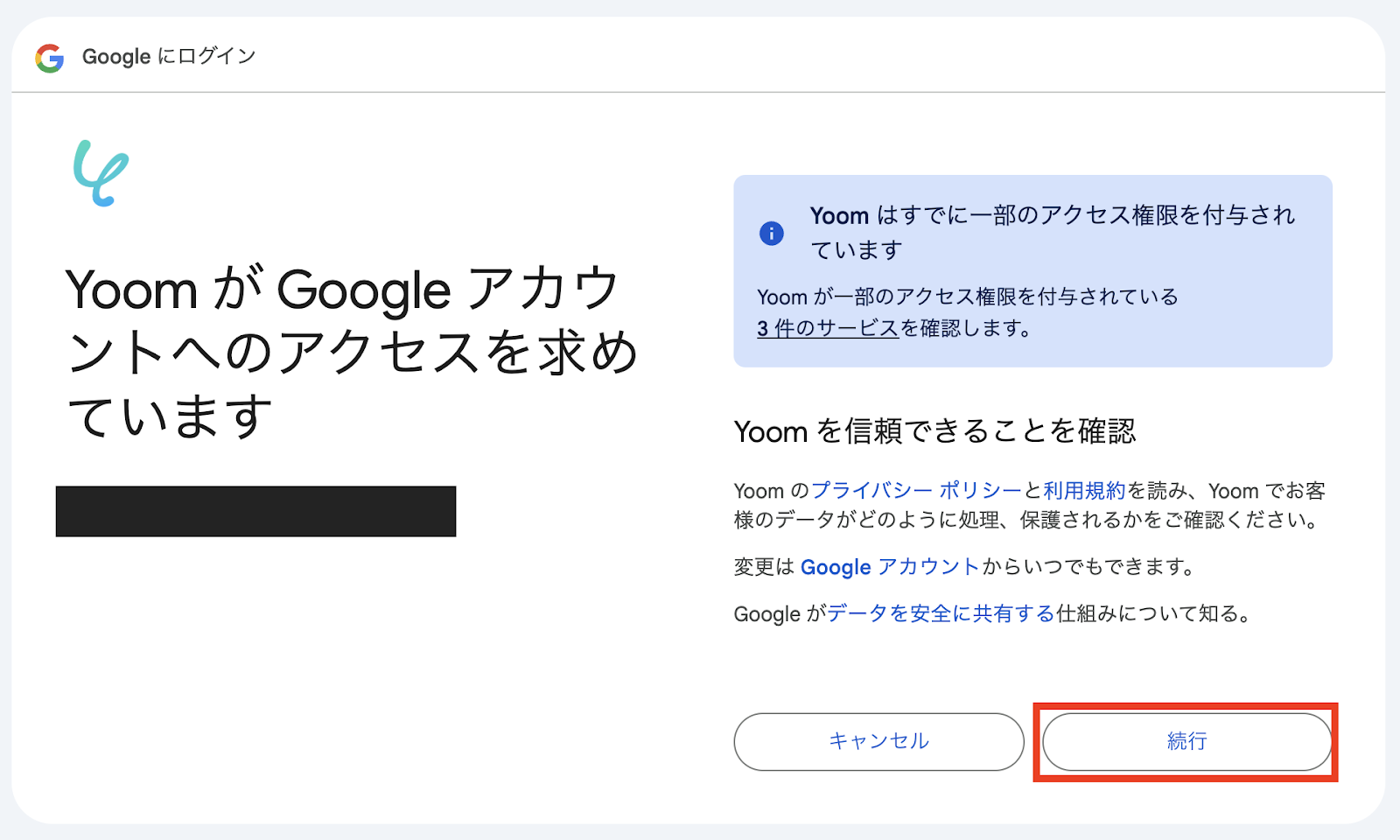Click the "仕組みについて知る" text
This screenshot has width=1400, height=840.
pyautogui.click(x=1153, y=613)
